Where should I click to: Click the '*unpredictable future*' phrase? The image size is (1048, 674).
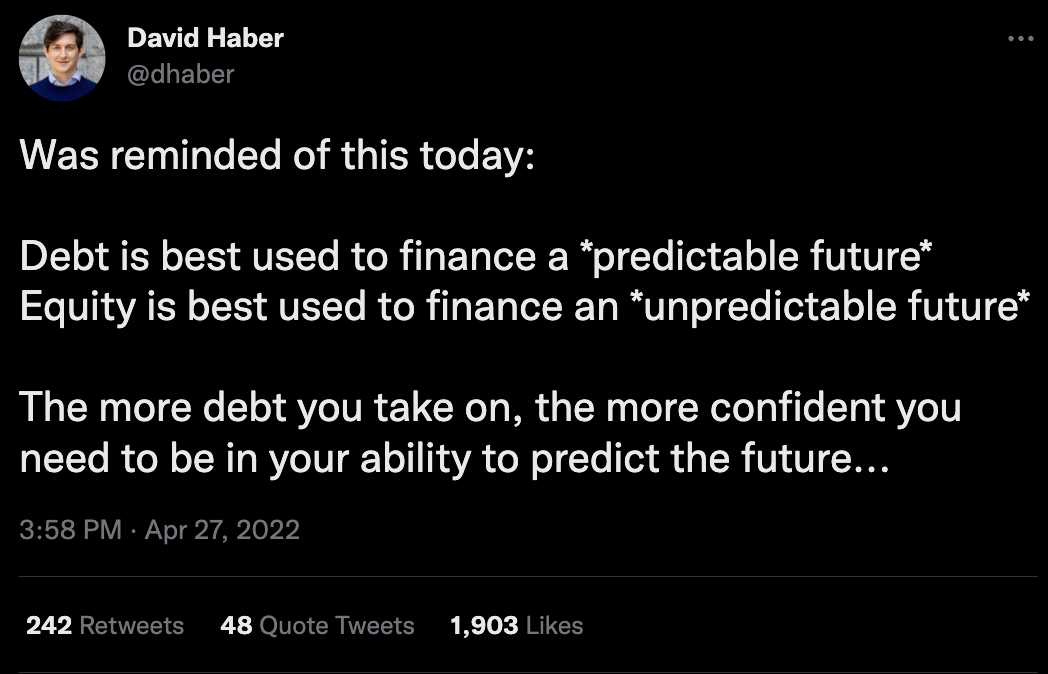tap(830, 306)
